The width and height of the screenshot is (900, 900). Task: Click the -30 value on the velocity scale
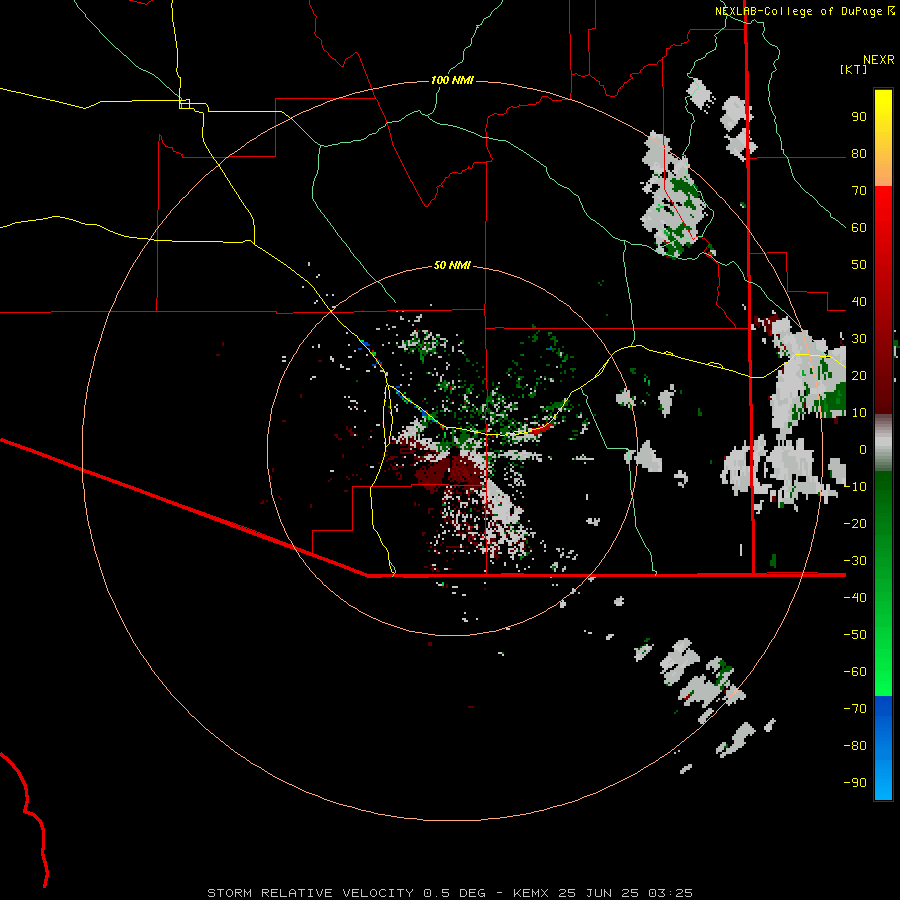click(x=855, y=561)
